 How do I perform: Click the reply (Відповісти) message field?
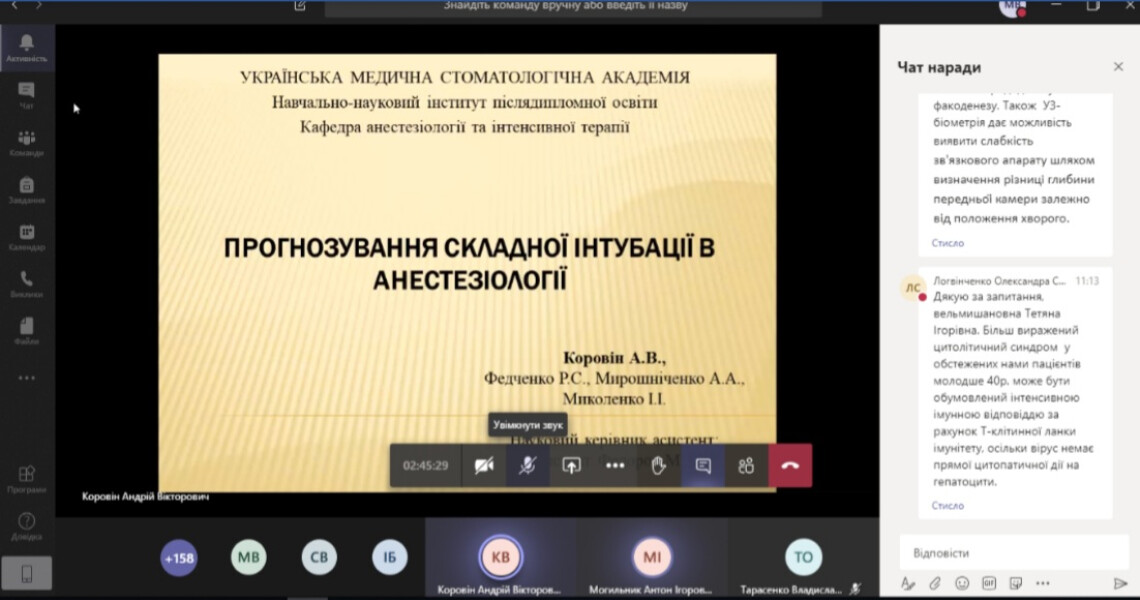1010,553
